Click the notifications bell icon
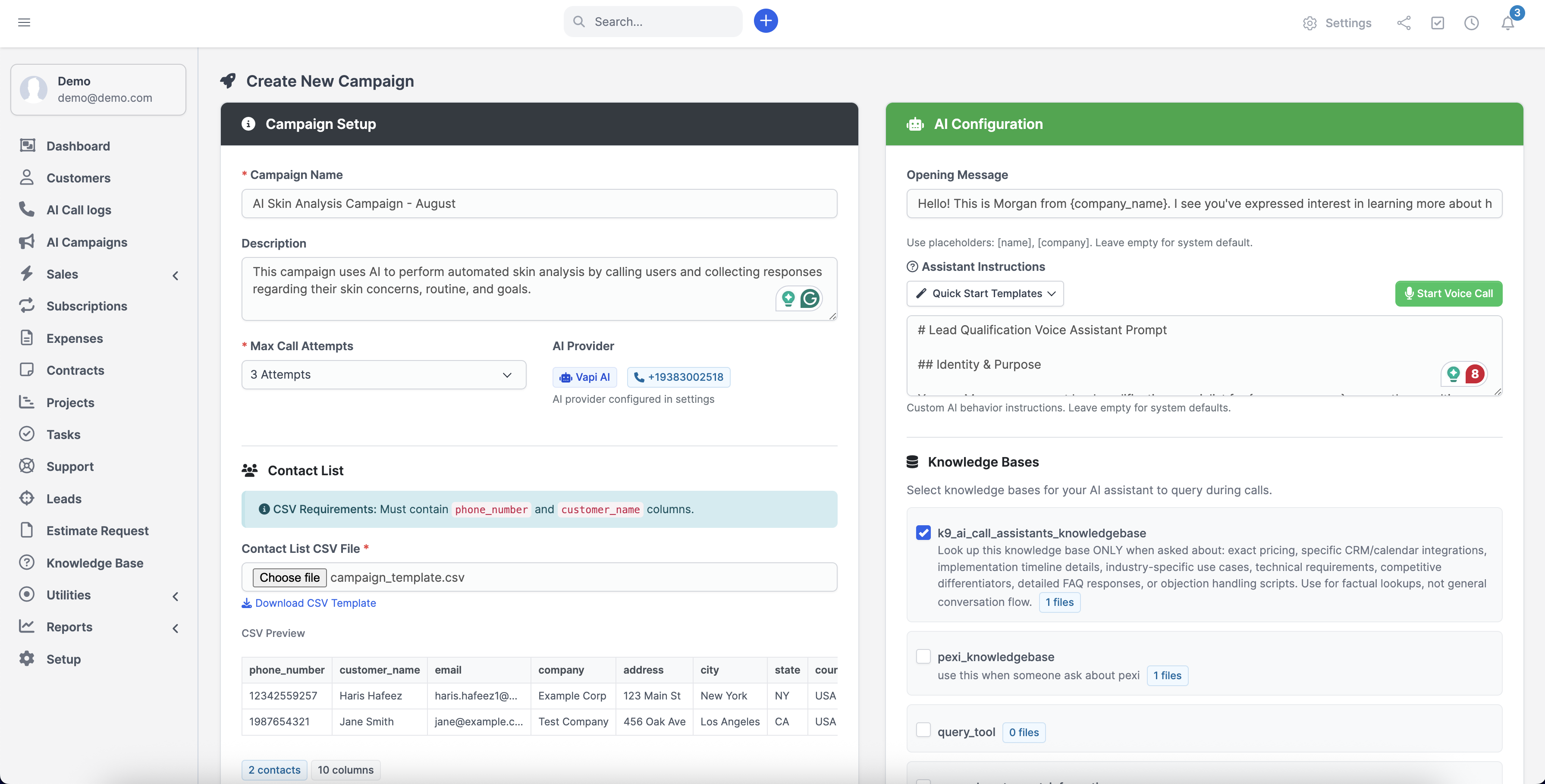Screen dimensions: 1545x784 (1507, 23)
